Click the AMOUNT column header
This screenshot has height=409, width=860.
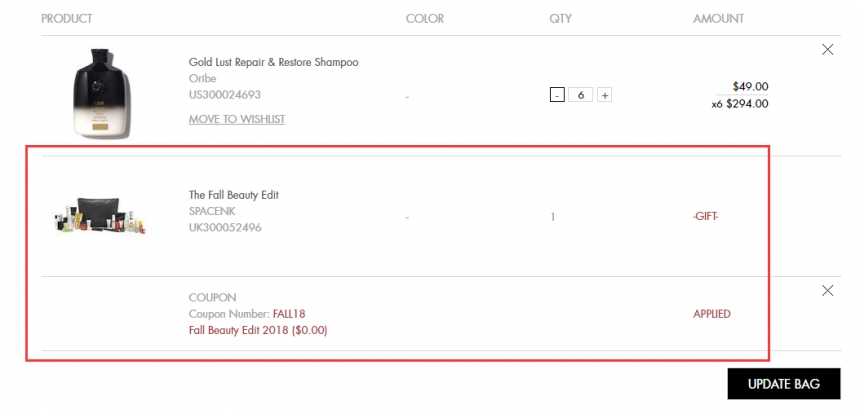click(x=718, y=19)
